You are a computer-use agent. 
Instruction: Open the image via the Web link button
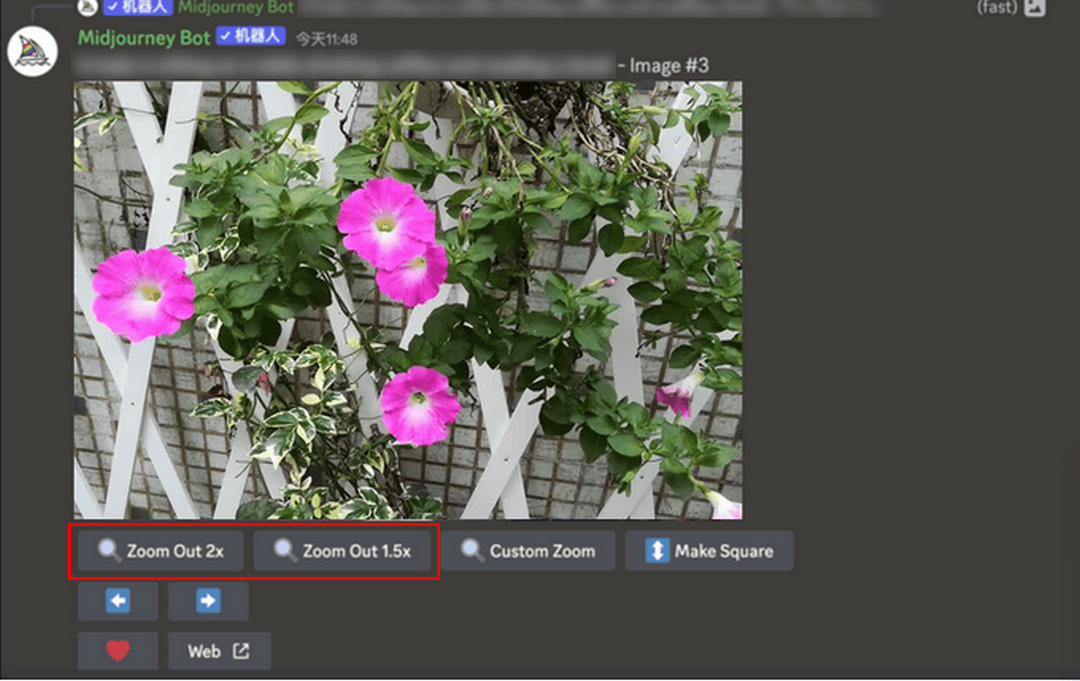(x=219, y=651)
